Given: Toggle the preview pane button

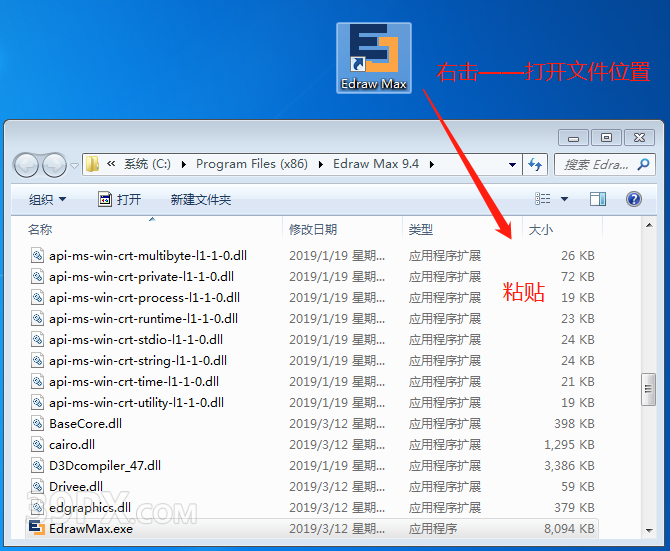Looking at the screenshot, I should 598,199.
